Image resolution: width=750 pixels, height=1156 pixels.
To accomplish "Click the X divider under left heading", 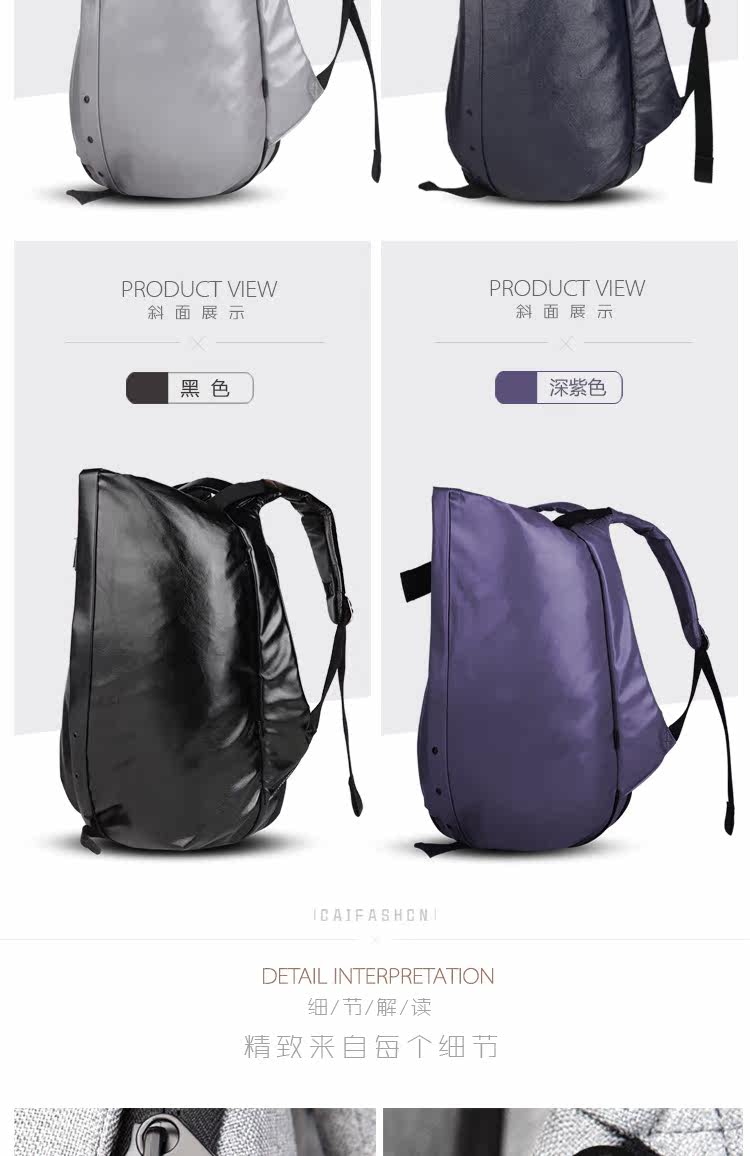I will 198,343.
